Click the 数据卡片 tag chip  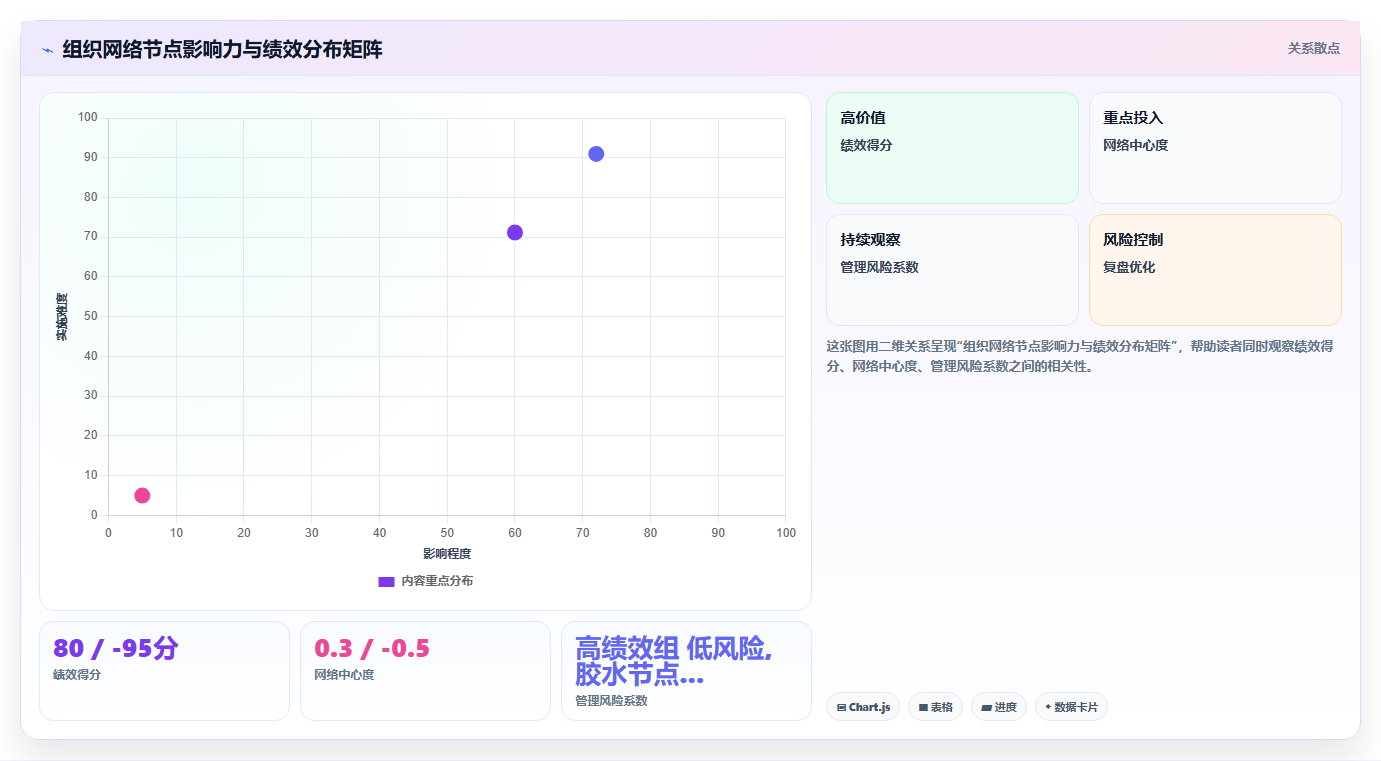(1071, 707)
